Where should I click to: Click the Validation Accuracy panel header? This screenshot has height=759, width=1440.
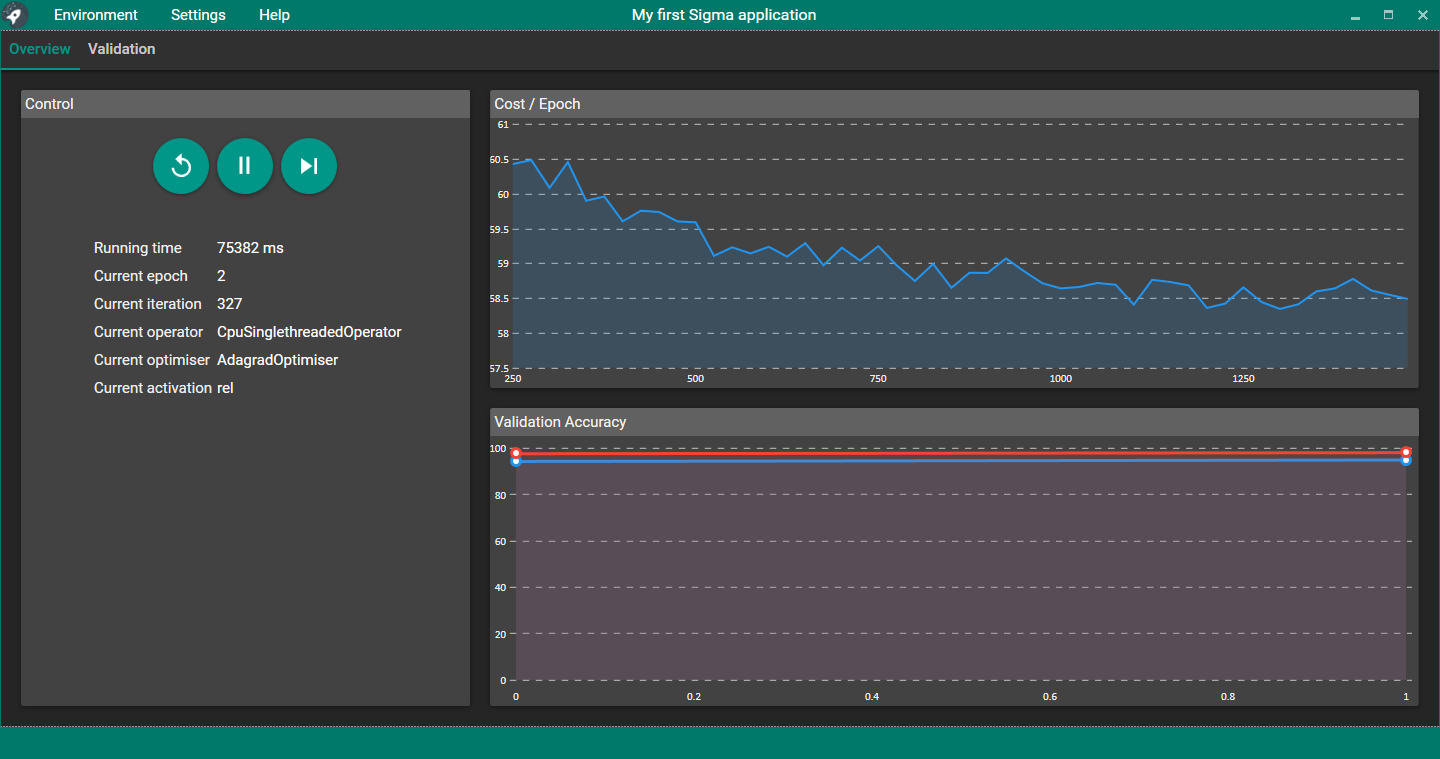coord(954,422)
